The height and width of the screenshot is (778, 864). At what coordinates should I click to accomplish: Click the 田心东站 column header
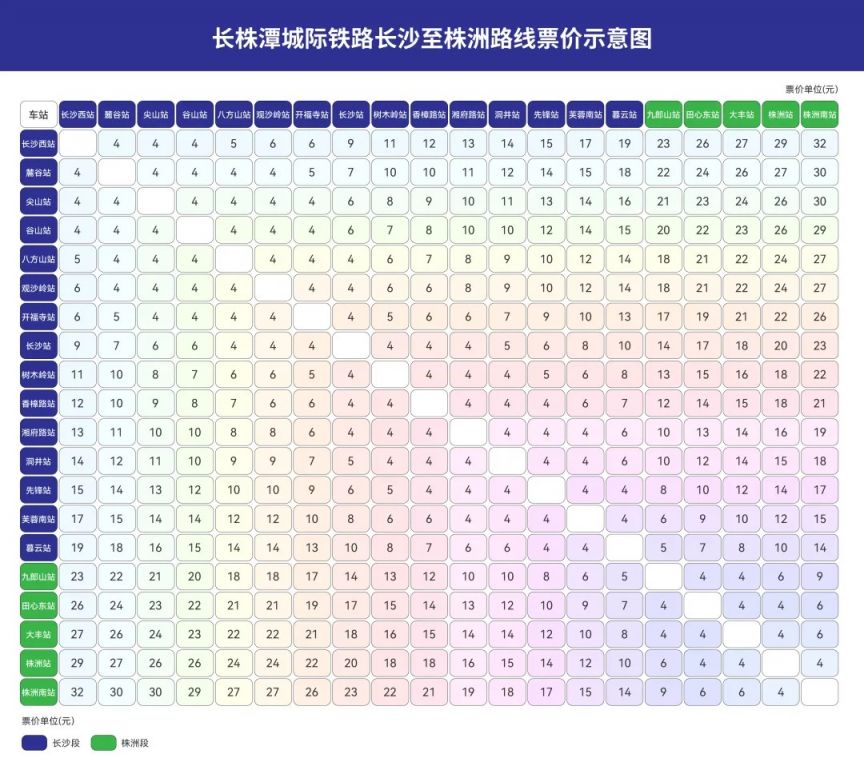point(702,114)
